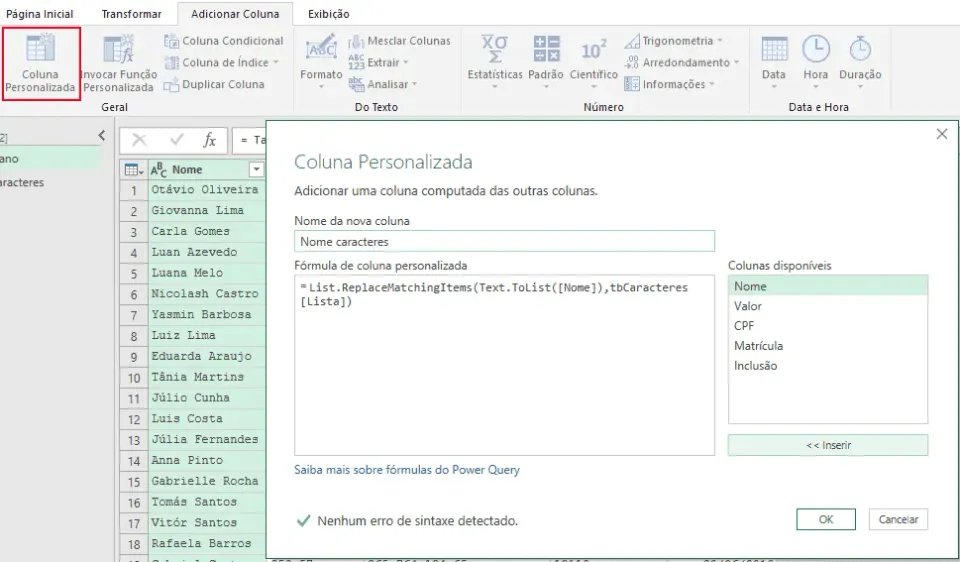Select cell Otávio Oliveira
960x562 pixels.
[207, 190]
